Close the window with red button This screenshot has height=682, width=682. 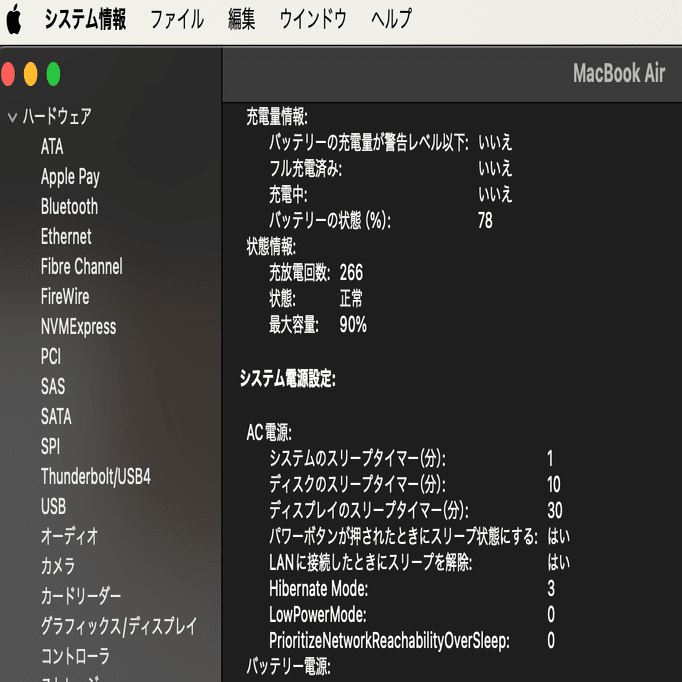pos(8,74)
